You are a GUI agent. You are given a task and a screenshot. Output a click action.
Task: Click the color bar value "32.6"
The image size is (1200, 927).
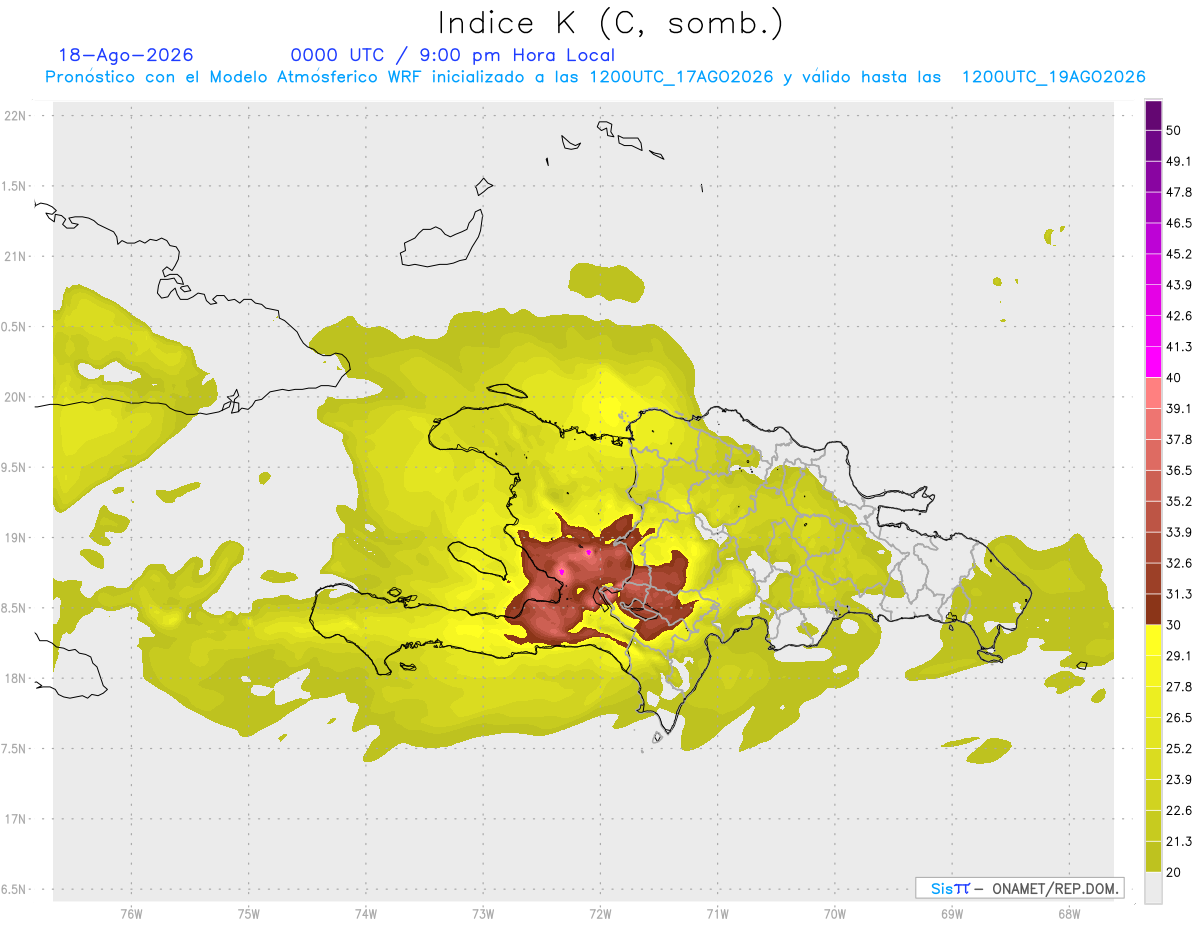[x=1178, y=563]
